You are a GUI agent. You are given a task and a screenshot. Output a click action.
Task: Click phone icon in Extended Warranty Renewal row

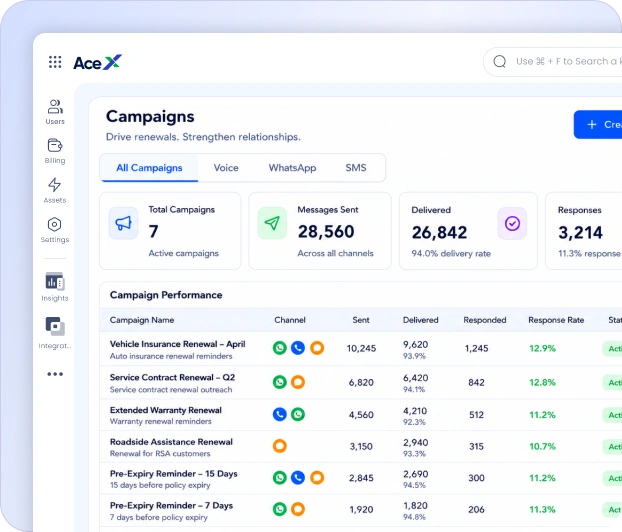280,414
